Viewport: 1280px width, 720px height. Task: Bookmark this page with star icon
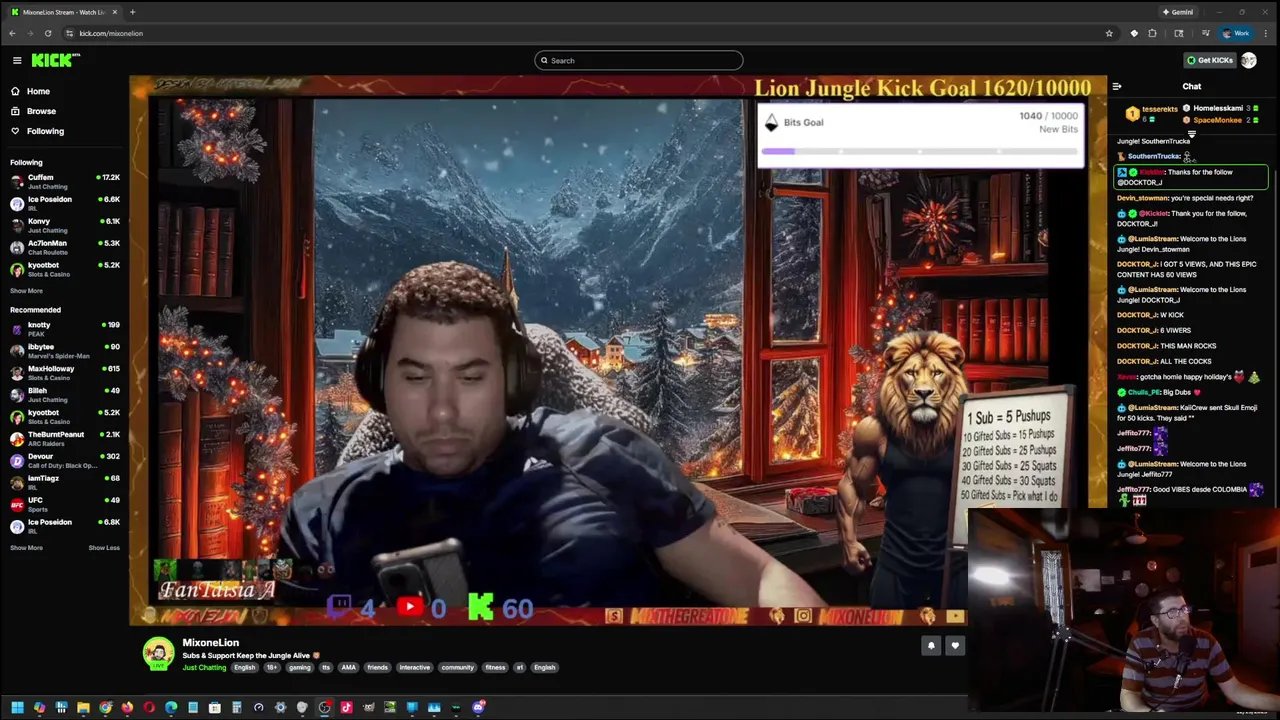point(1109,33)
